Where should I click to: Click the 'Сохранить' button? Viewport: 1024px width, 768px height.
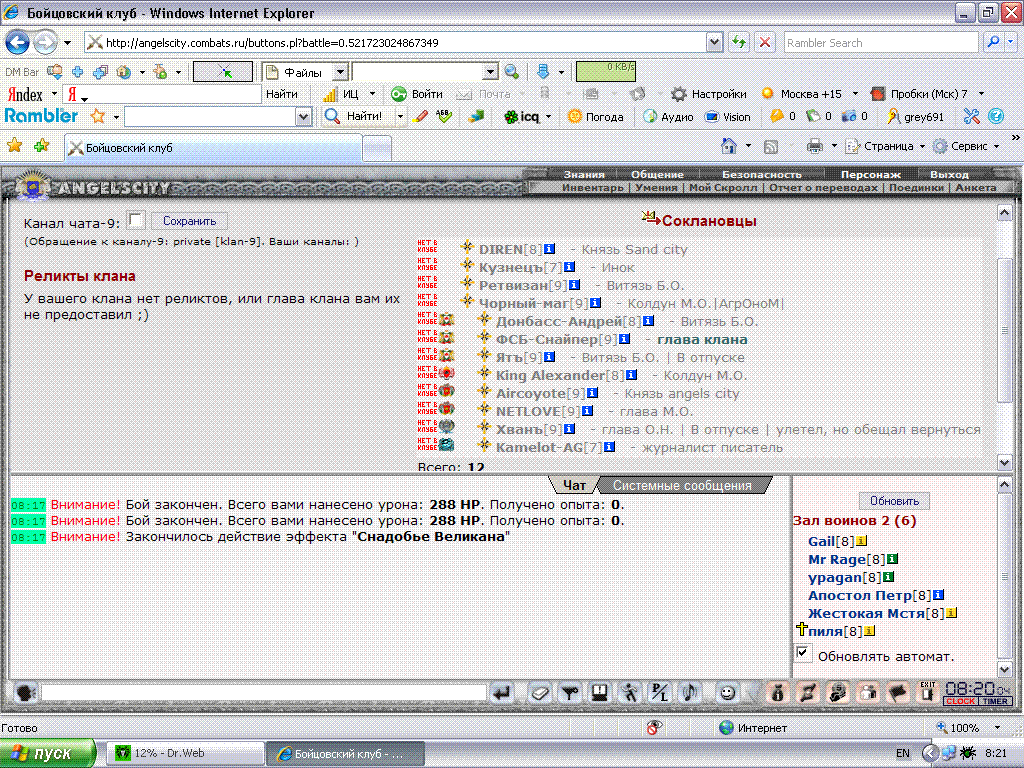tap(190, 221)
